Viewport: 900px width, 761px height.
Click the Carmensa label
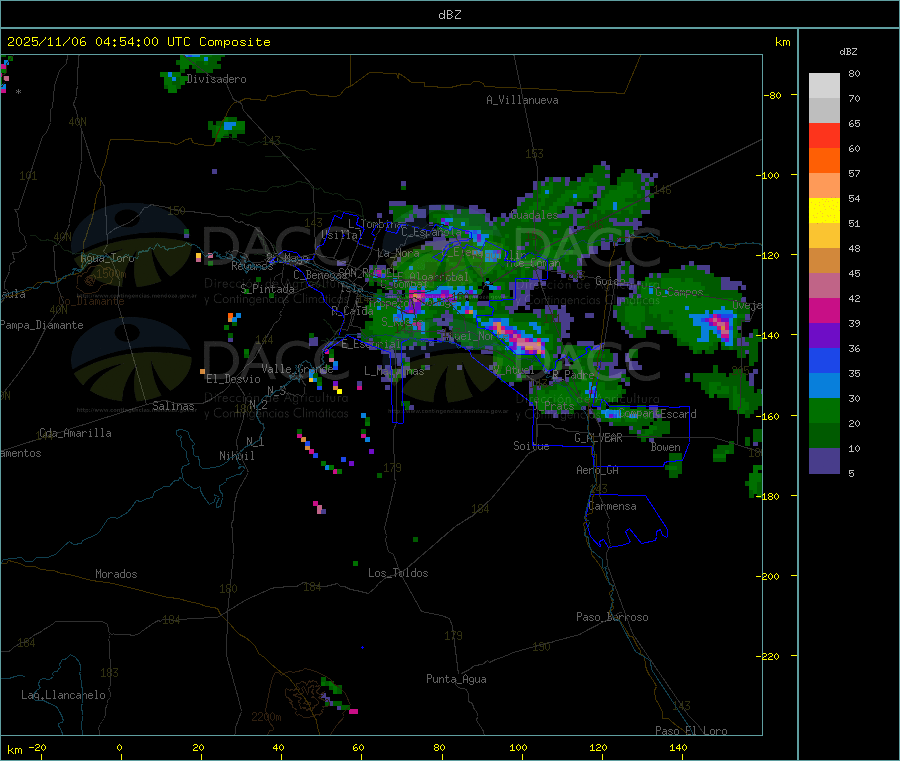coord(612,506)
